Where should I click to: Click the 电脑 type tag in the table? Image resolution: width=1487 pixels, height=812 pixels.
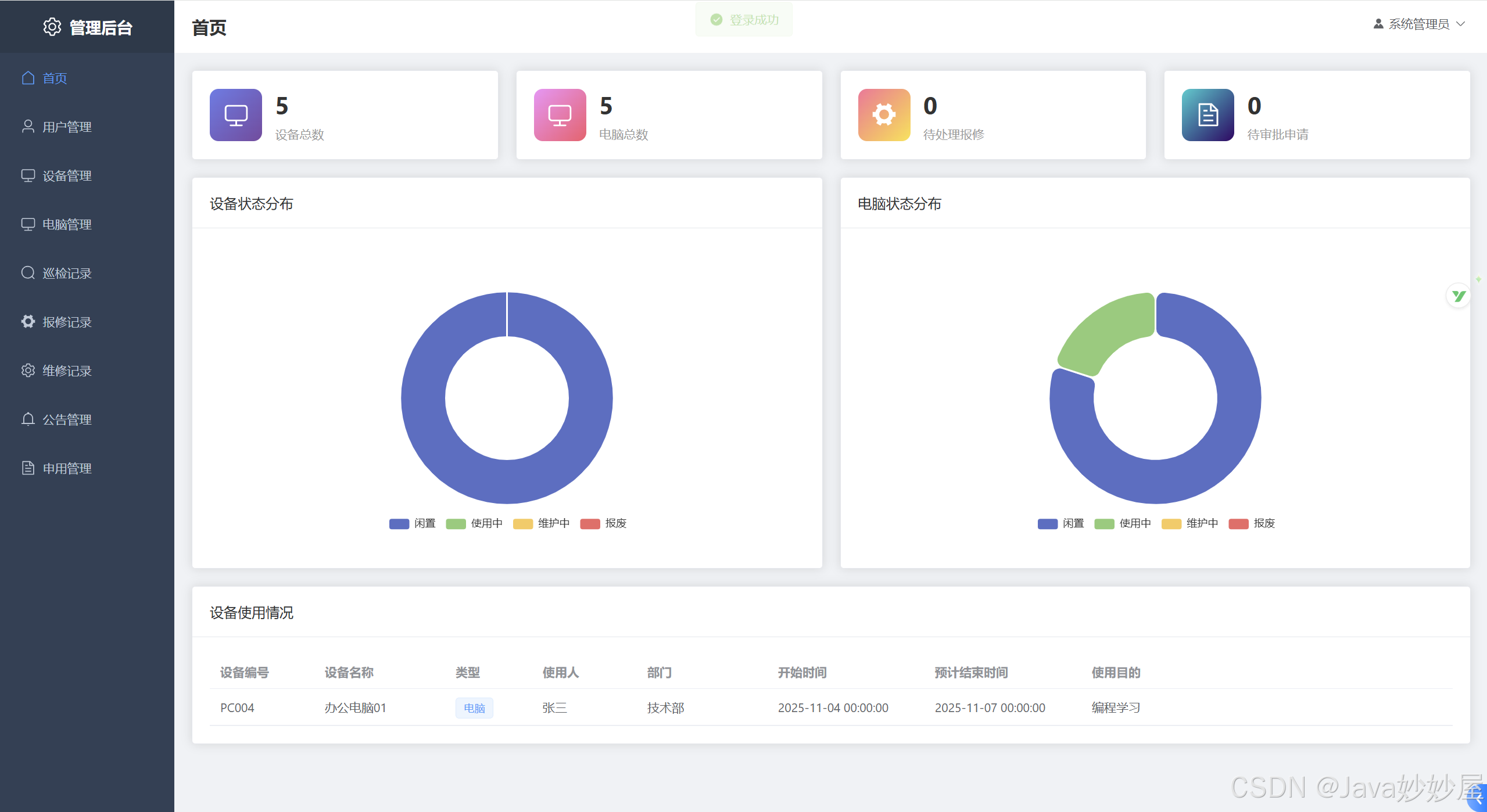pos(474,708)
